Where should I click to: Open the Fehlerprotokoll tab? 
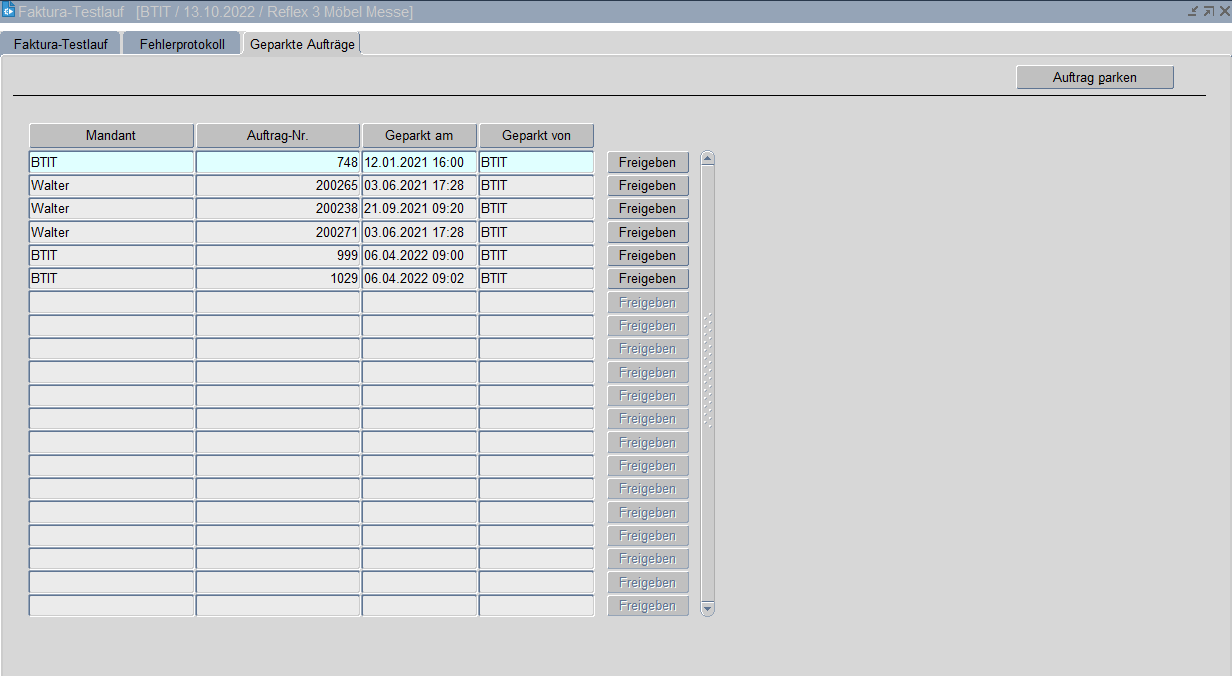[x=182, y=44]
